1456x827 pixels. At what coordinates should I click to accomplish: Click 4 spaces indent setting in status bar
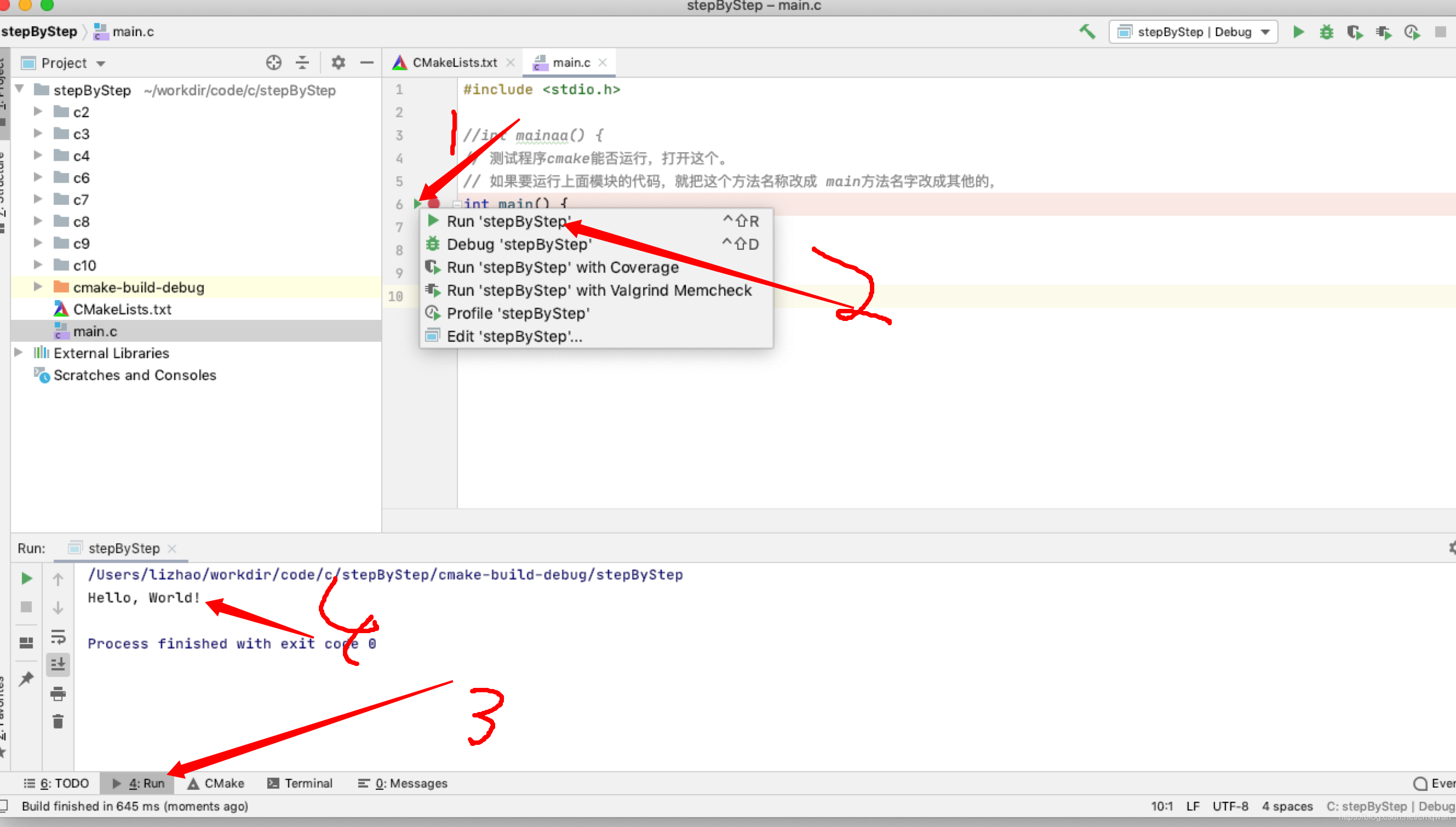click(1287, 806)
